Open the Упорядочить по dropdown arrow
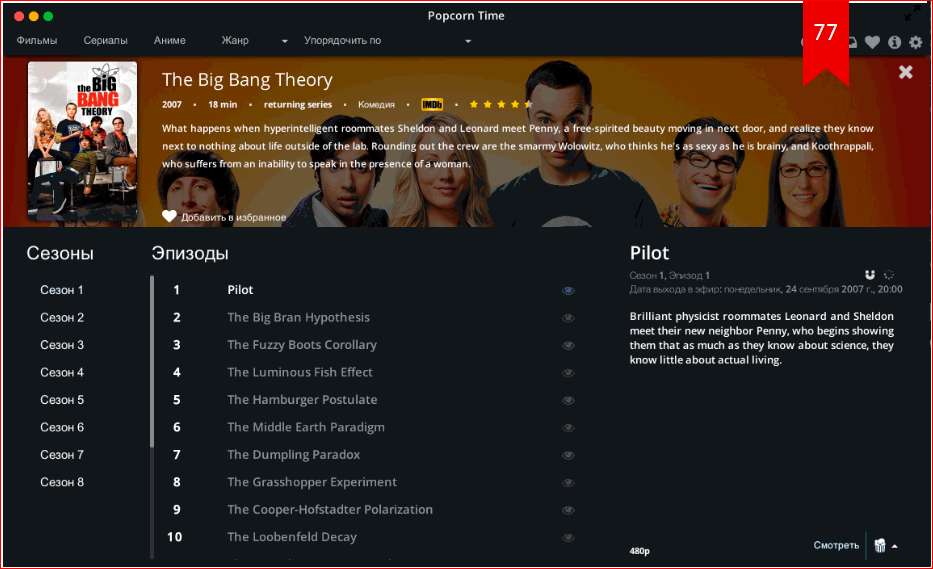Image resolution: width=933 pixels, height=569 pixels. click(x=468, y=41)
